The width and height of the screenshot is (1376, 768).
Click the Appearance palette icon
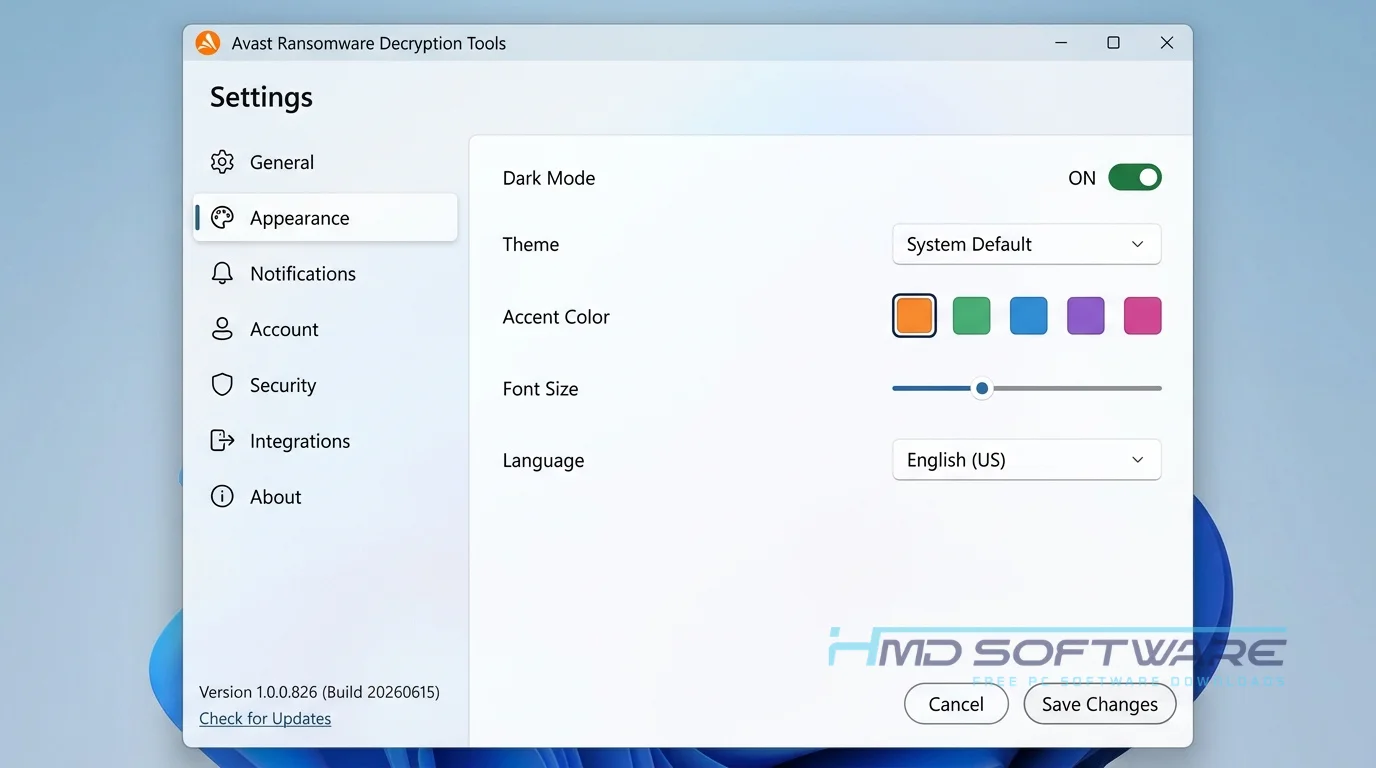(x=222, y=218)
